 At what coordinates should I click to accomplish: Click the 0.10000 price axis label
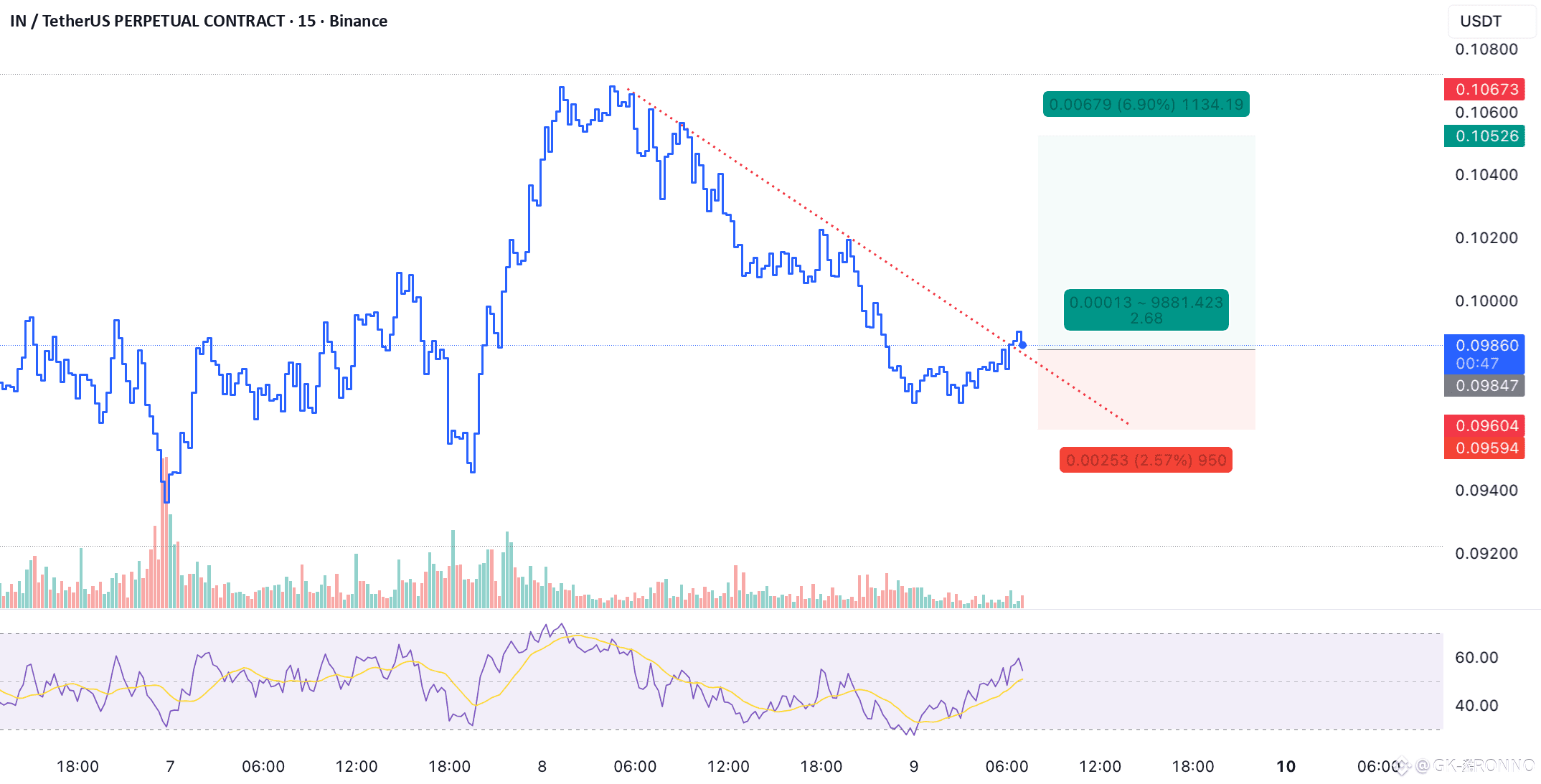click(1486, 301)
